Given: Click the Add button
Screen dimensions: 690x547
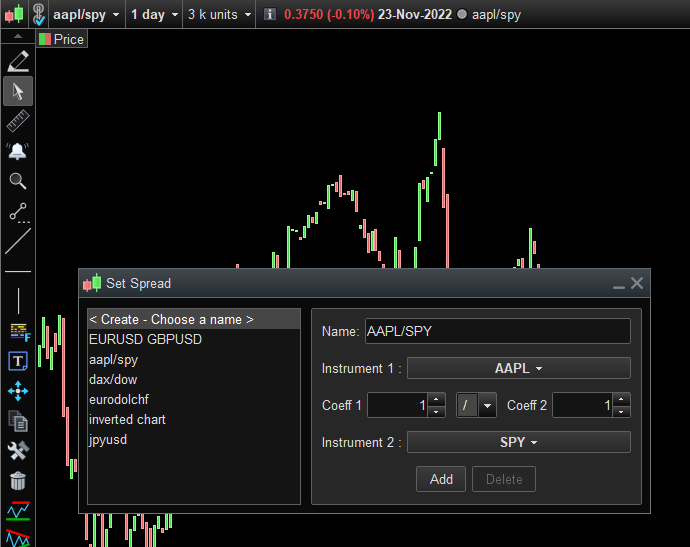Looking at the screenshot, I should click(x=441, y=479).
